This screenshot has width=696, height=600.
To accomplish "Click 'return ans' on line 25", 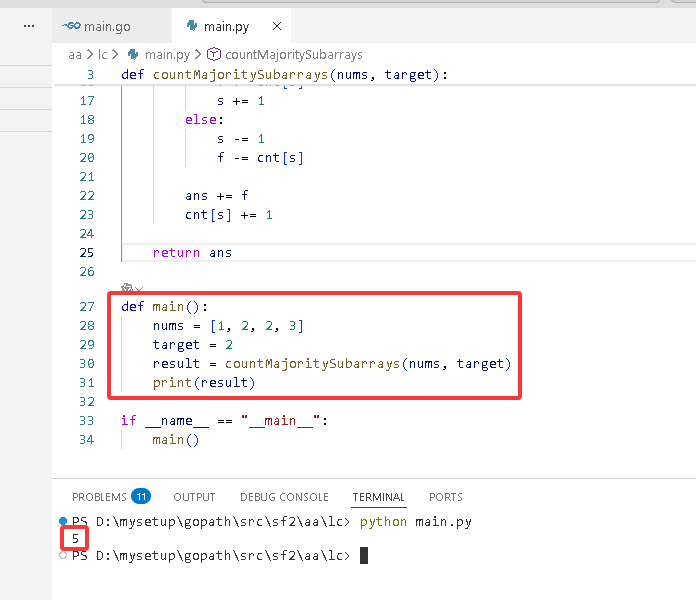I will click(192, 253).
